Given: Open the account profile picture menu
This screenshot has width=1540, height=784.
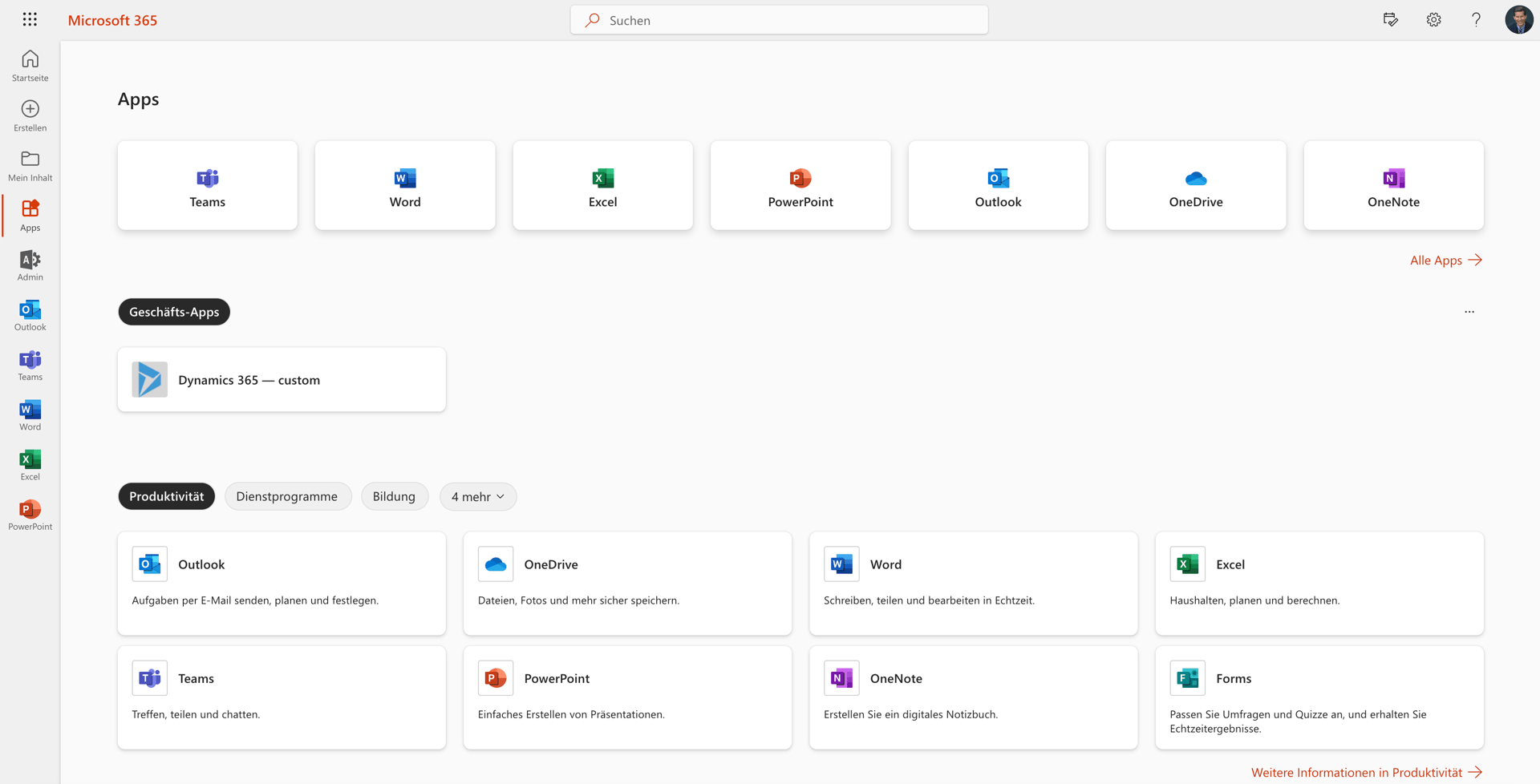Looking at the screenshot, I should pyautogui.click(x=1518, y=19).
